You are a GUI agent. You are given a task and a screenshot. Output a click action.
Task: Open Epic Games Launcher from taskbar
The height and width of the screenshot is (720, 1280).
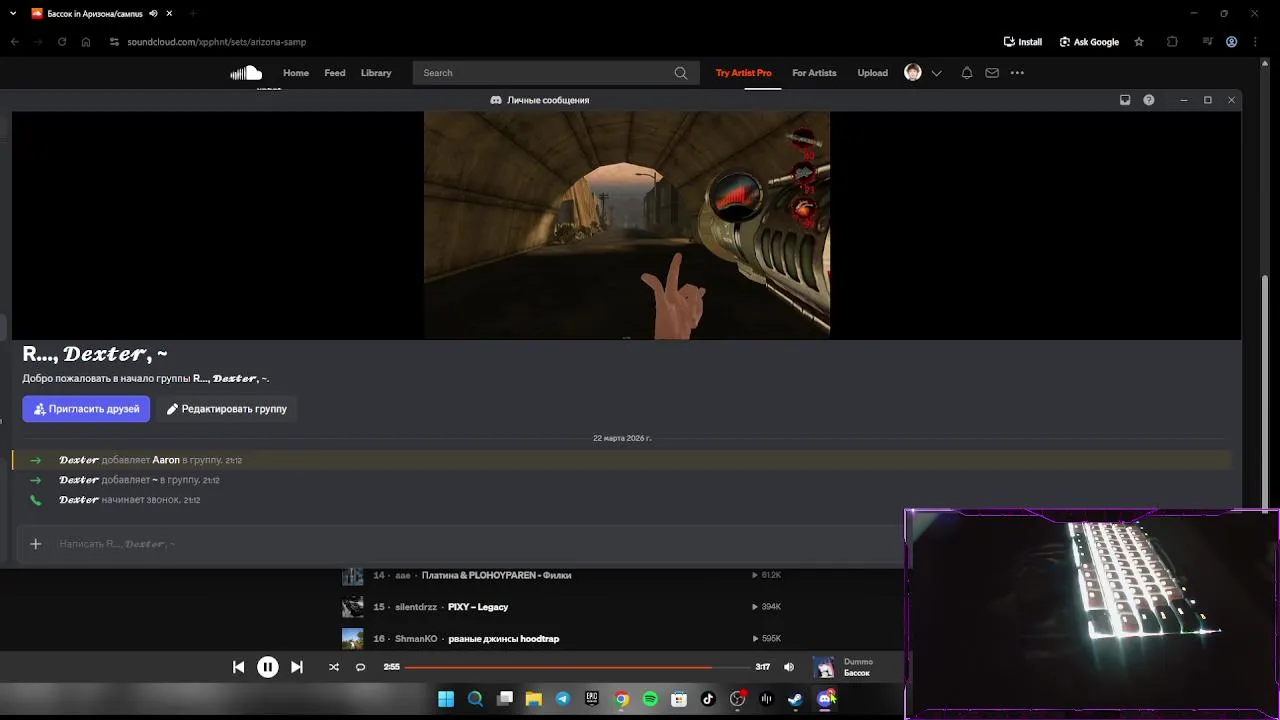coord(592,699)
